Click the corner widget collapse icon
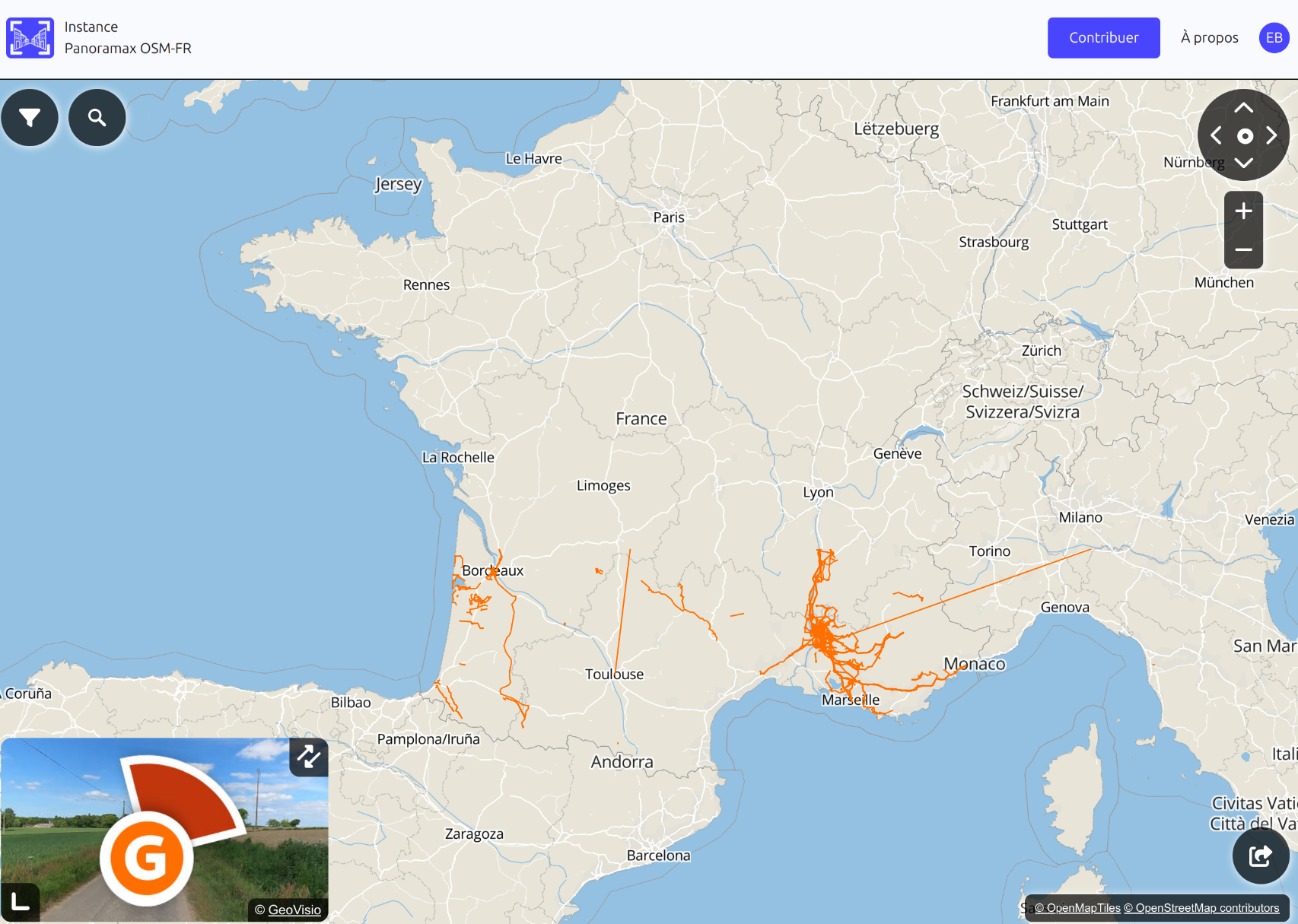Screen dimensions: 1298x924 pyautogui.click(x=21, y=902)
